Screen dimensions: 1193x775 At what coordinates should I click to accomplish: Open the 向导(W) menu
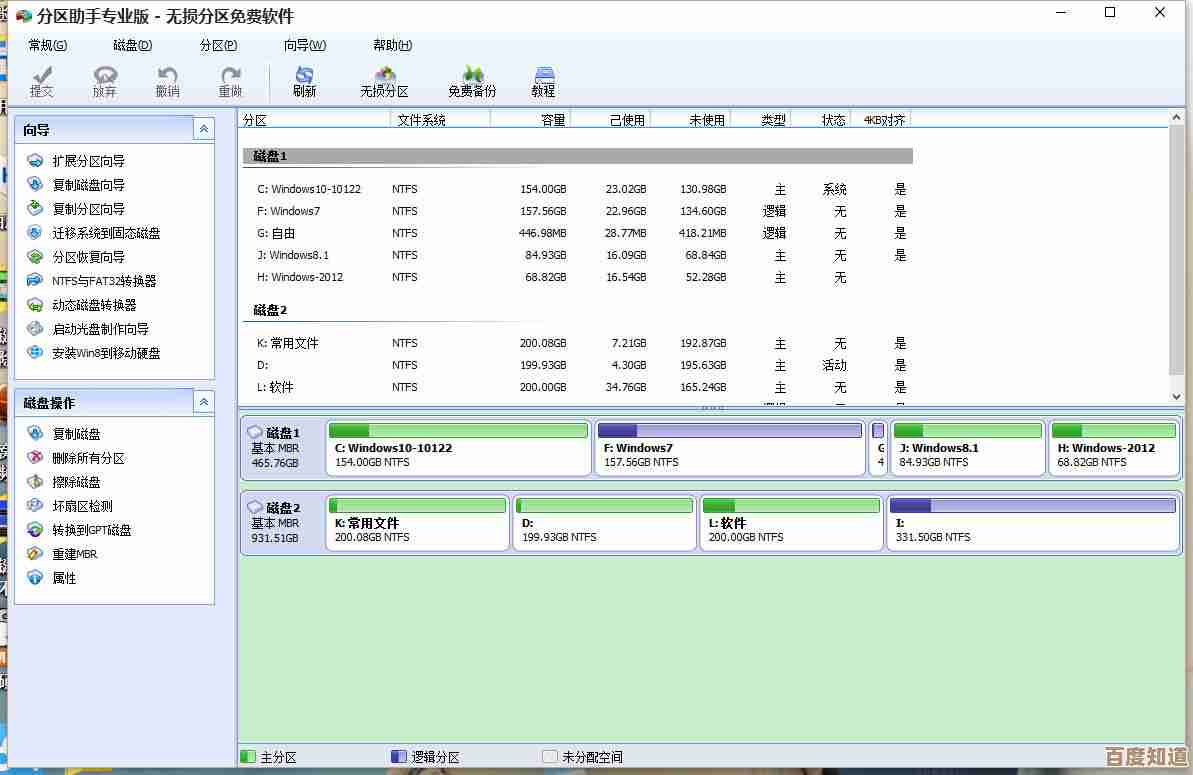point(305,45)
